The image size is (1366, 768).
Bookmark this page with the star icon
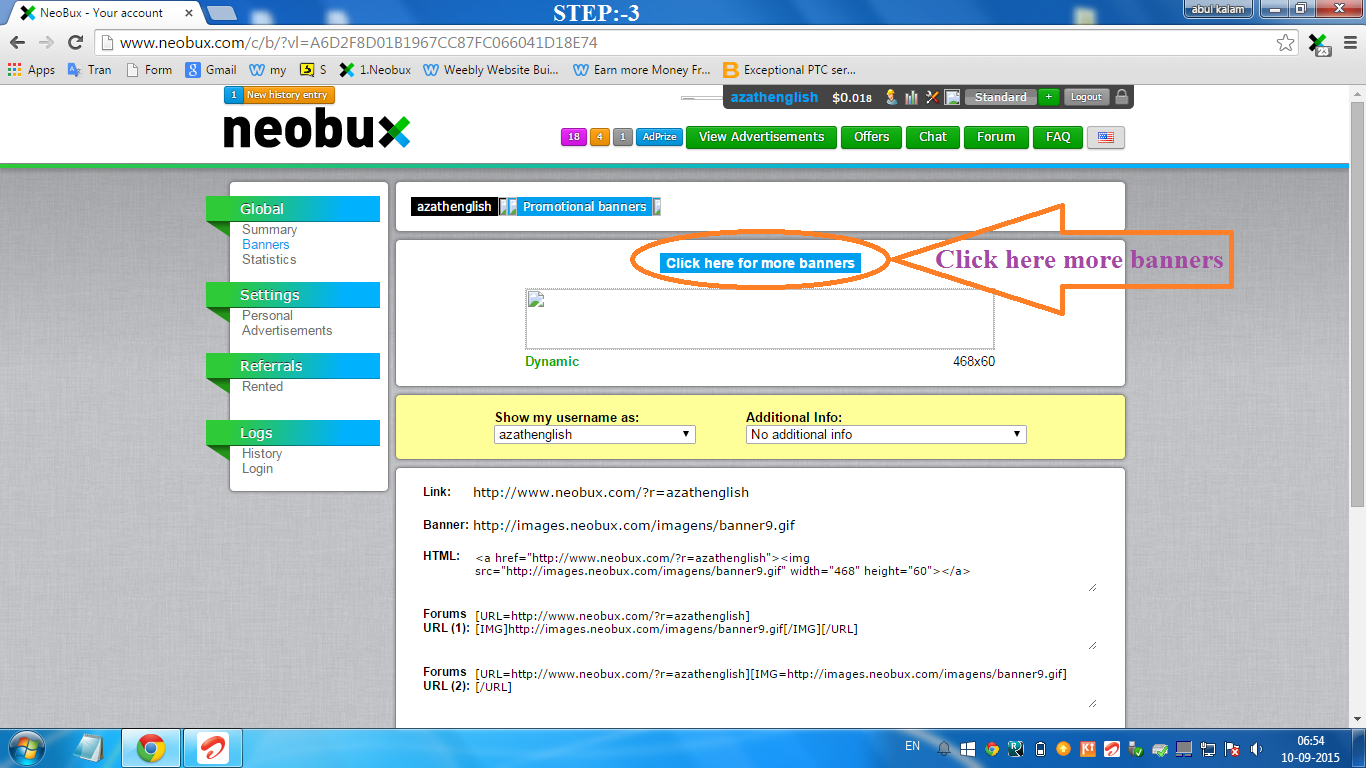tap(1286, 43)
